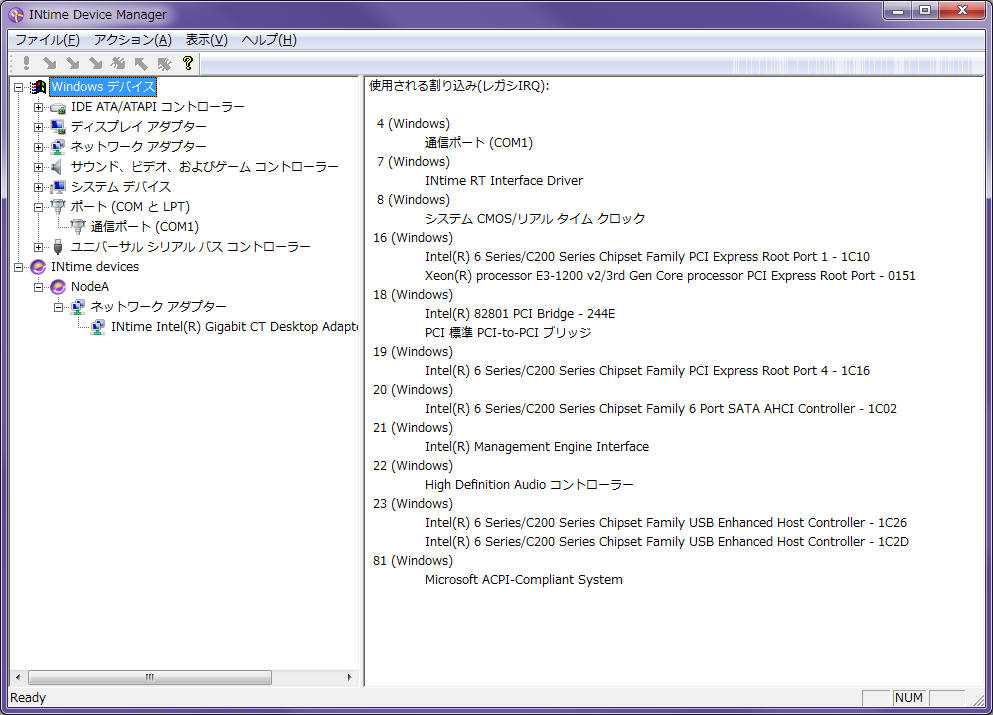This screenshot has width=993, height=715.
Task: Click the NodeA node icon
Action: [x=58, y=287]
